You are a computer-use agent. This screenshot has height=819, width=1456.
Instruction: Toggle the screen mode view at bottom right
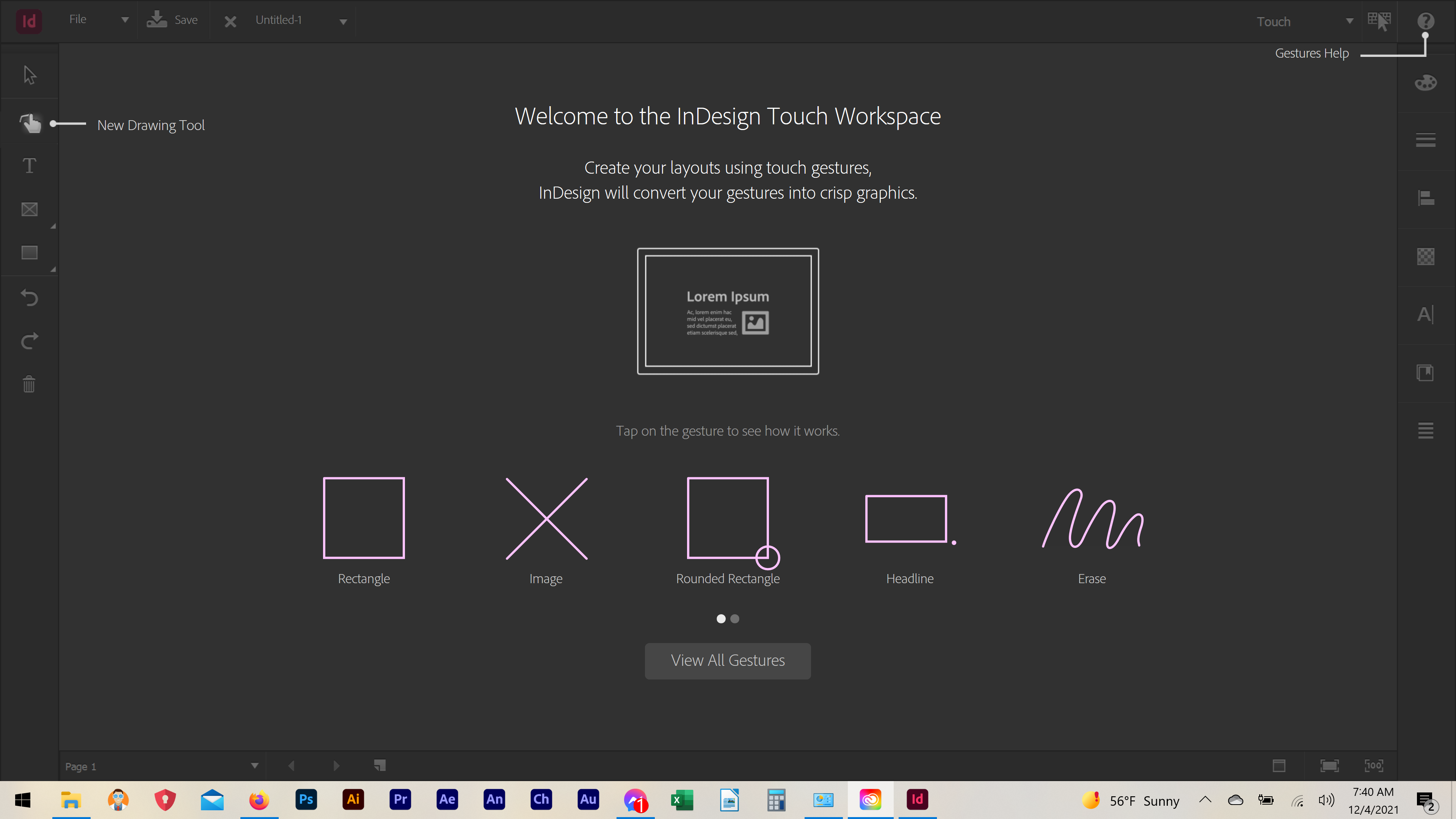(1280, 765)
